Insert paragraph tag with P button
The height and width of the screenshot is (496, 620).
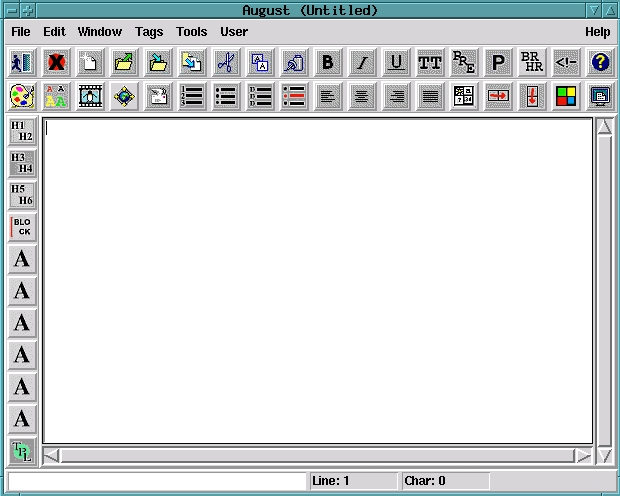[498, 62]
